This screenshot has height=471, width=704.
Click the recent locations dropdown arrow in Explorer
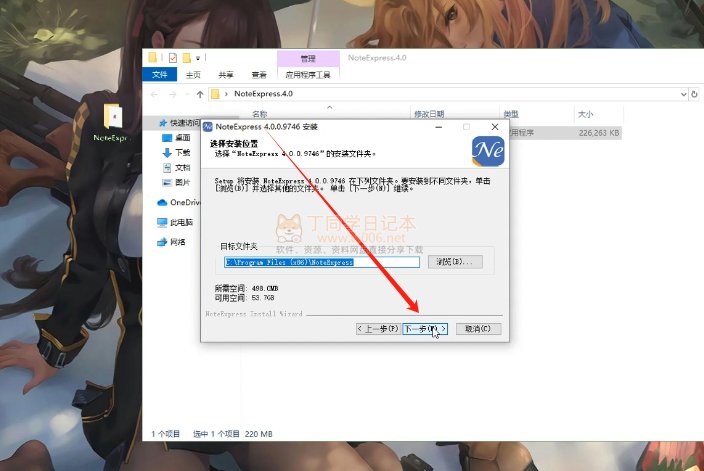click(x=187, y=94)
